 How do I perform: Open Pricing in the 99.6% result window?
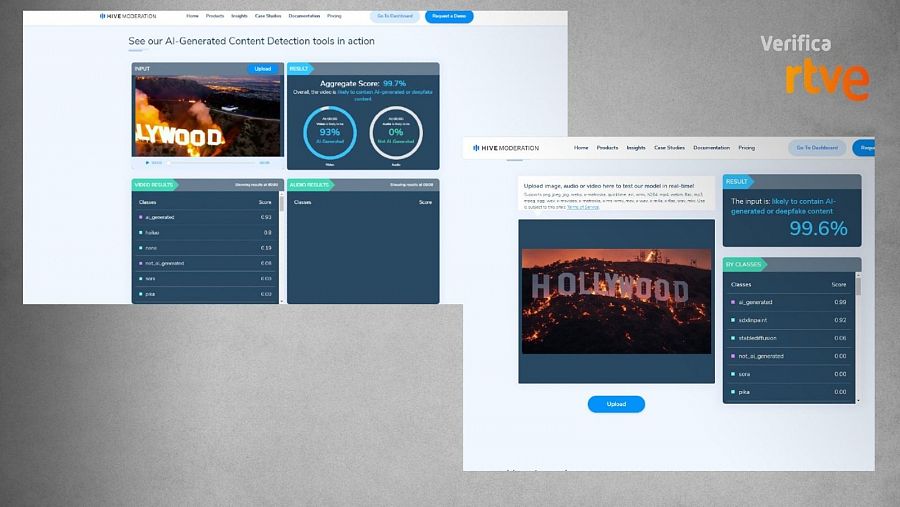(x=746, y=147)
